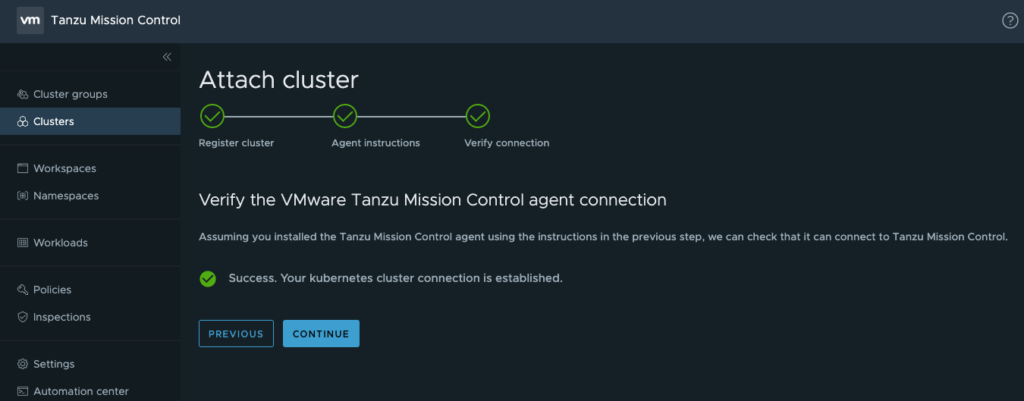Open Automation center from sidebar
The width and height of the screenshot is (1024, 401).
80,391
